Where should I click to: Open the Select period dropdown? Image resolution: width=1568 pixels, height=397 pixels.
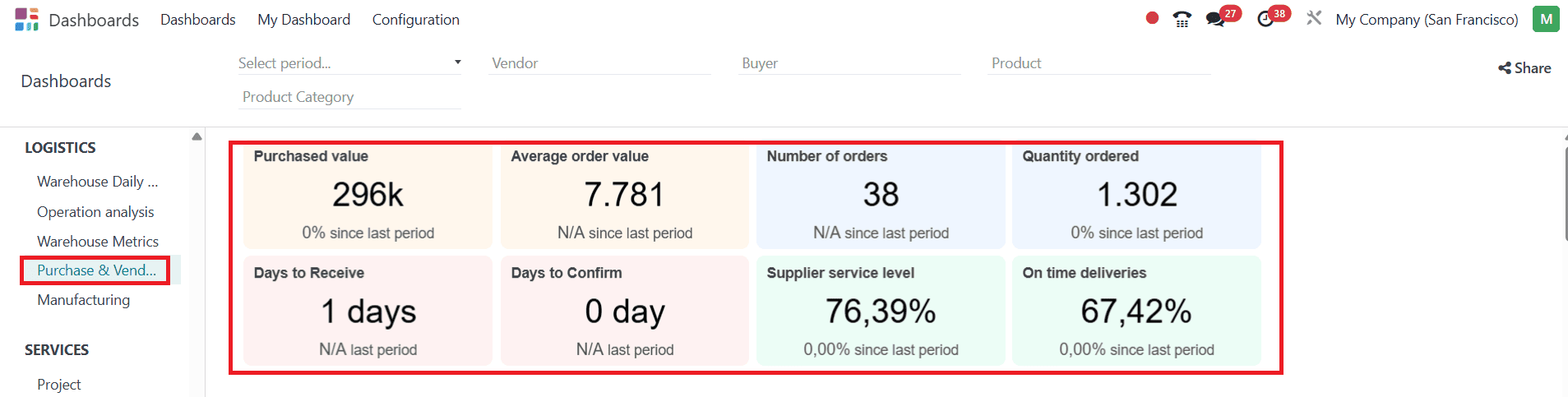point(349,62)
